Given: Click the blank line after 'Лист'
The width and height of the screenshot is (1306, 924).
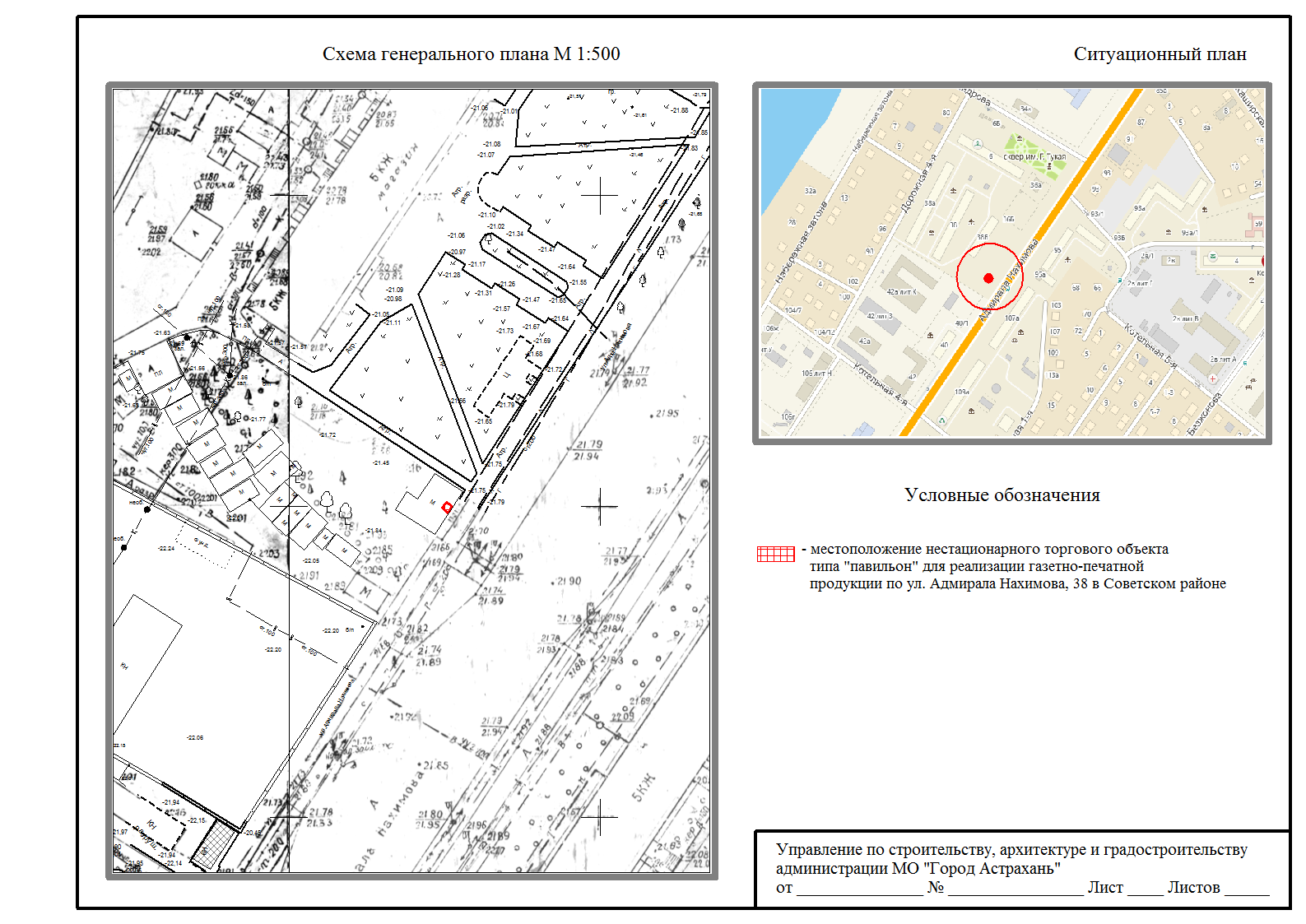Looking at the screenshot, I should tap(1145, 889).
